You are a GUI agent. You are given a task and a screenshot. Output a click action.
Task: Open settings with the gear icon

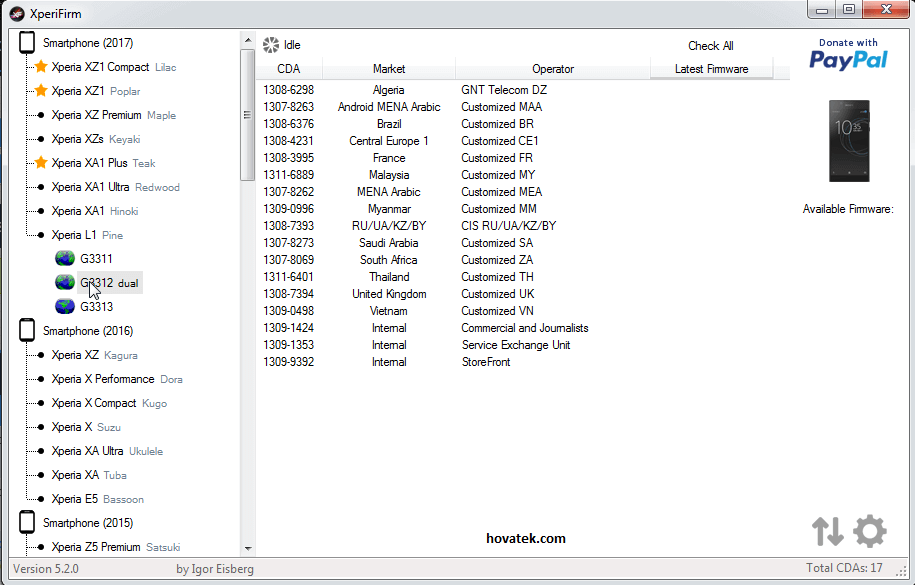click(869, 531)
